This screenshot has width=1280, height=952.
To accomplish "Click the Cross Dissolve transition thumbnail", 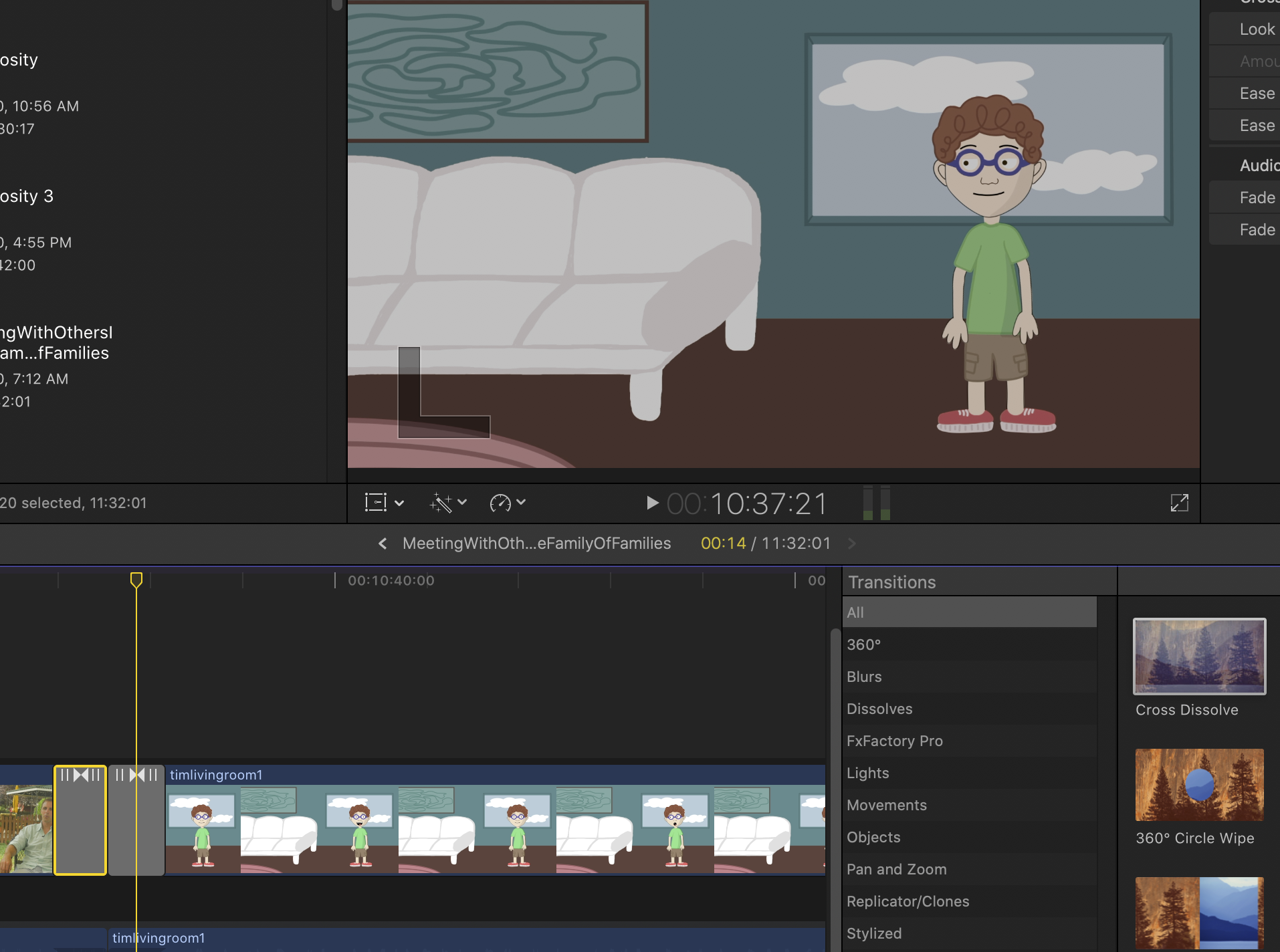I will (x=1199, y=657).
